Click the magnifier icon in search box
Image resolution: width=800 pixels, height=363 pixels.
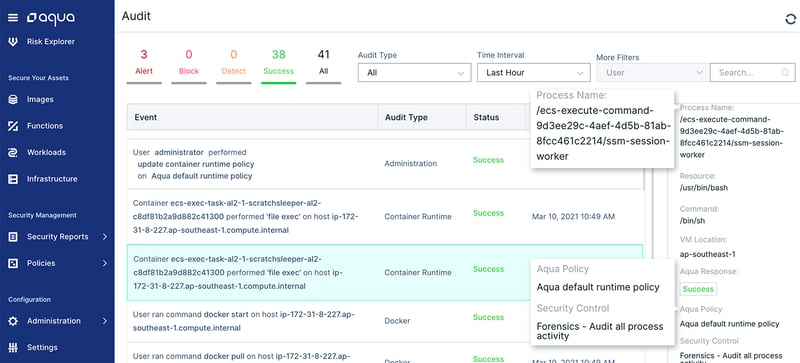click(x=785, y=72)
